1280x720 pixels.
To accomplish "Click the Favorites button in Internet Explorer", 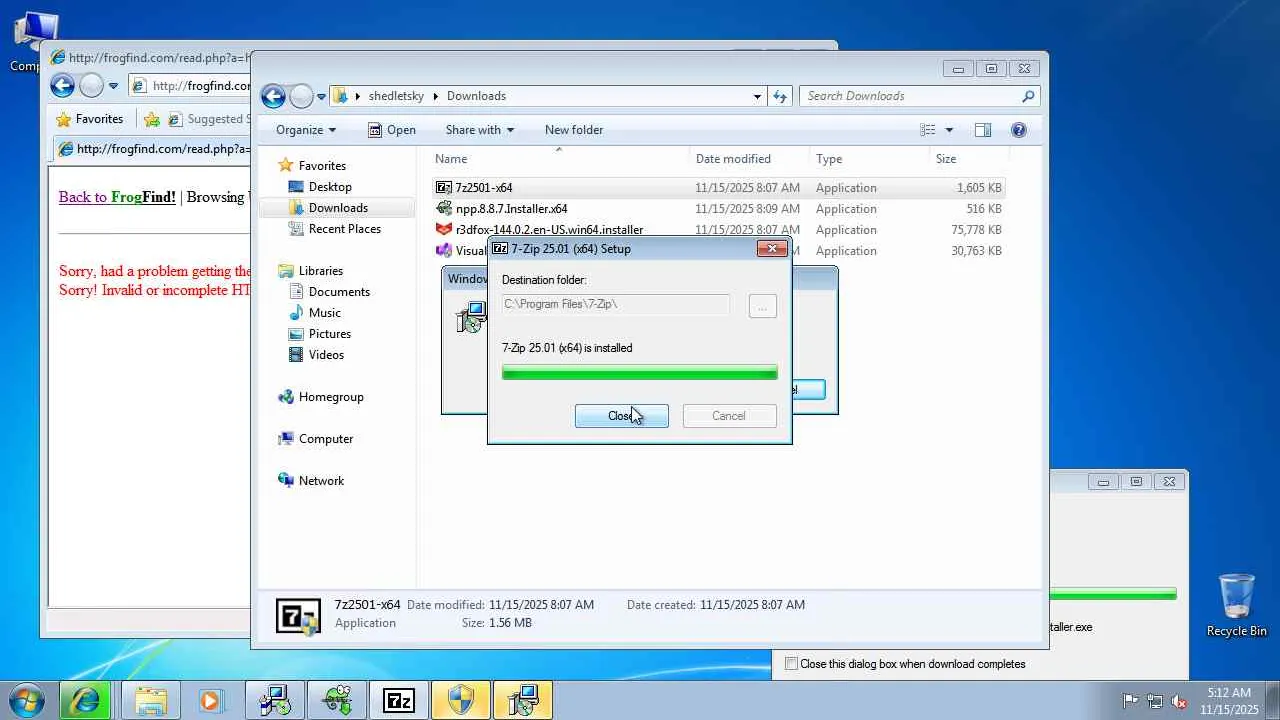I will 90,119.
